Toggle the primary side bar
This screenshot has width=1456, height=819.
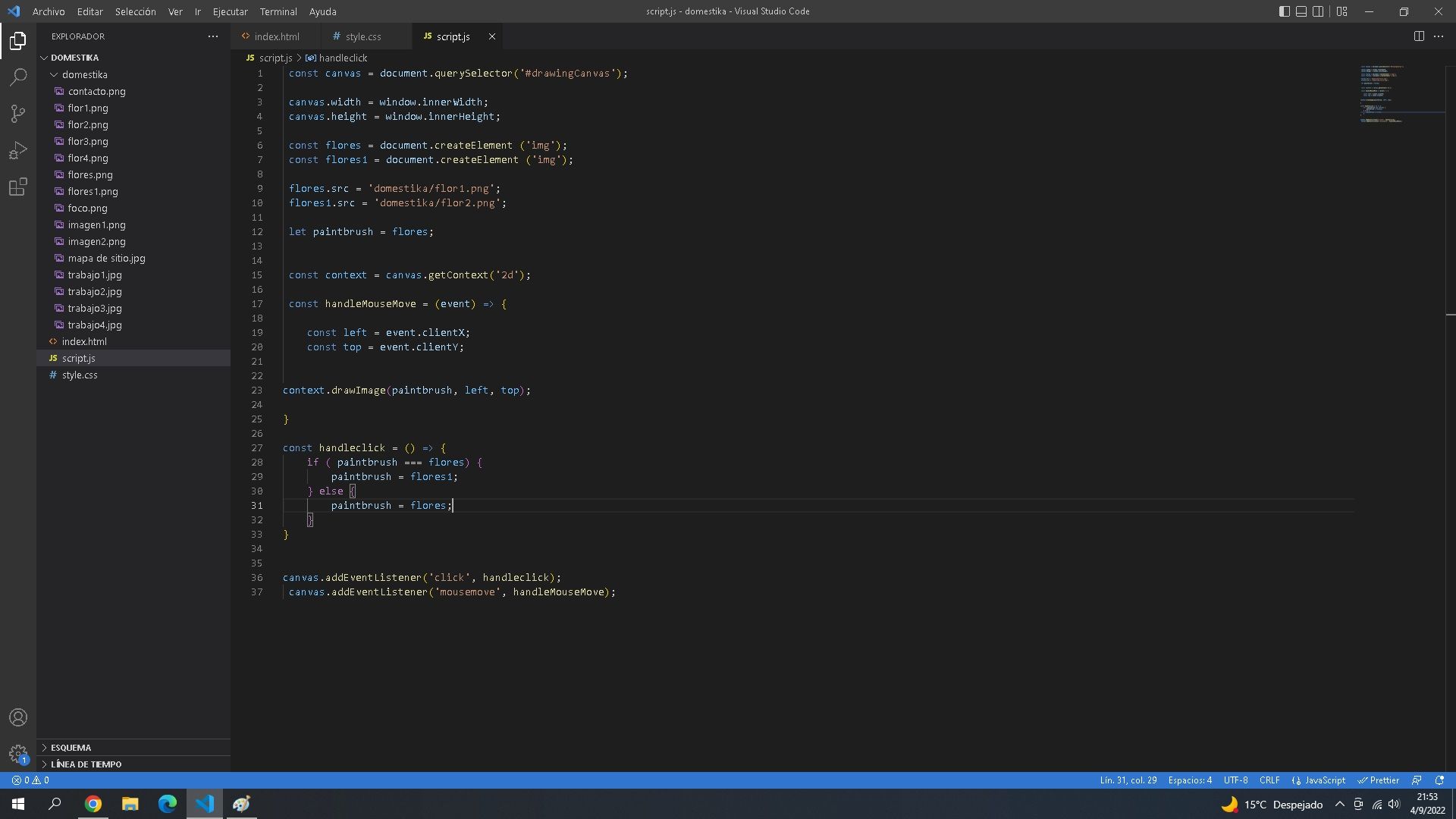pos(1285,11)
